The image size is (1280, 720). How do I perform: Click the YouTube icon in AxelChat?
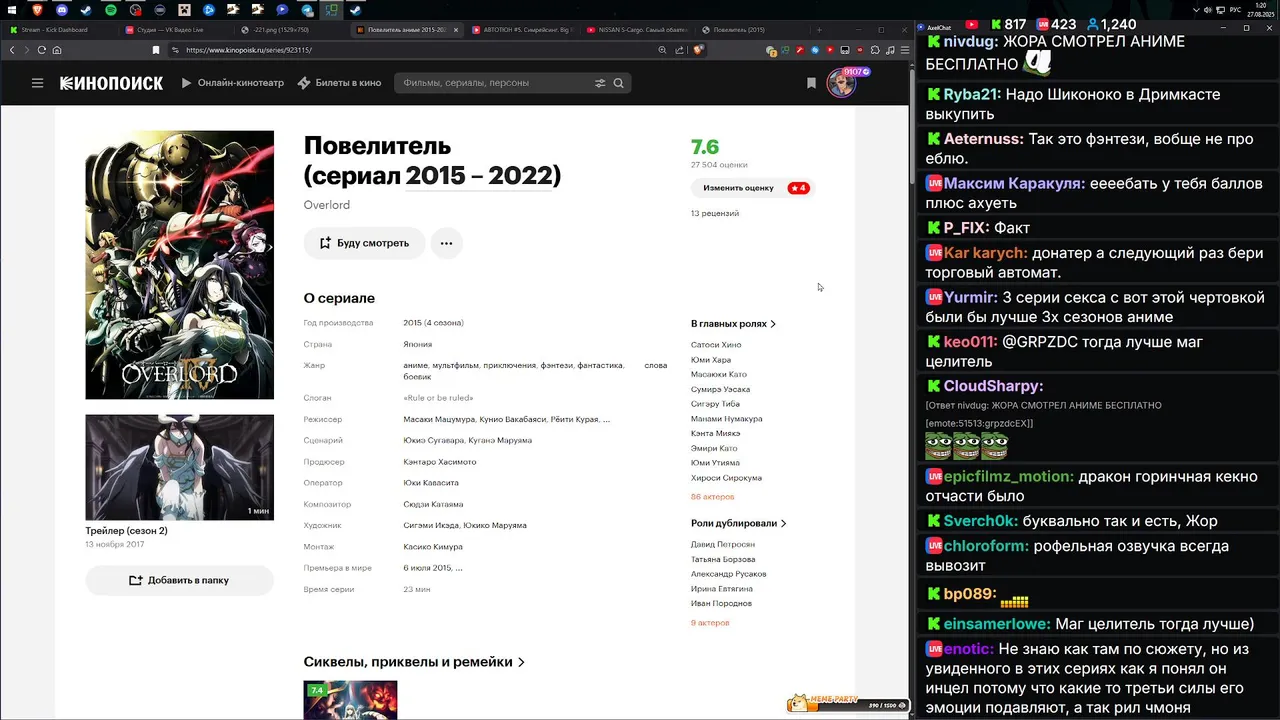click(x=971, y=24)
